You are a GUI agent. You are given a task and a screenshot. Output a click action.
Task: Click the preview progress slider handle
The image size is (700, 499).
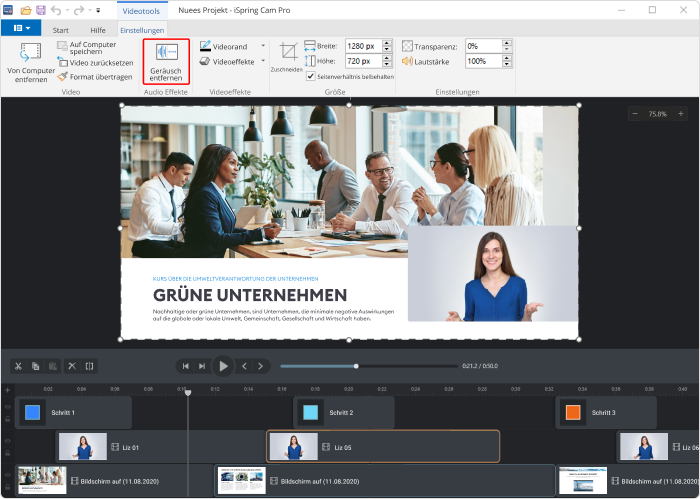click(356, 366)
